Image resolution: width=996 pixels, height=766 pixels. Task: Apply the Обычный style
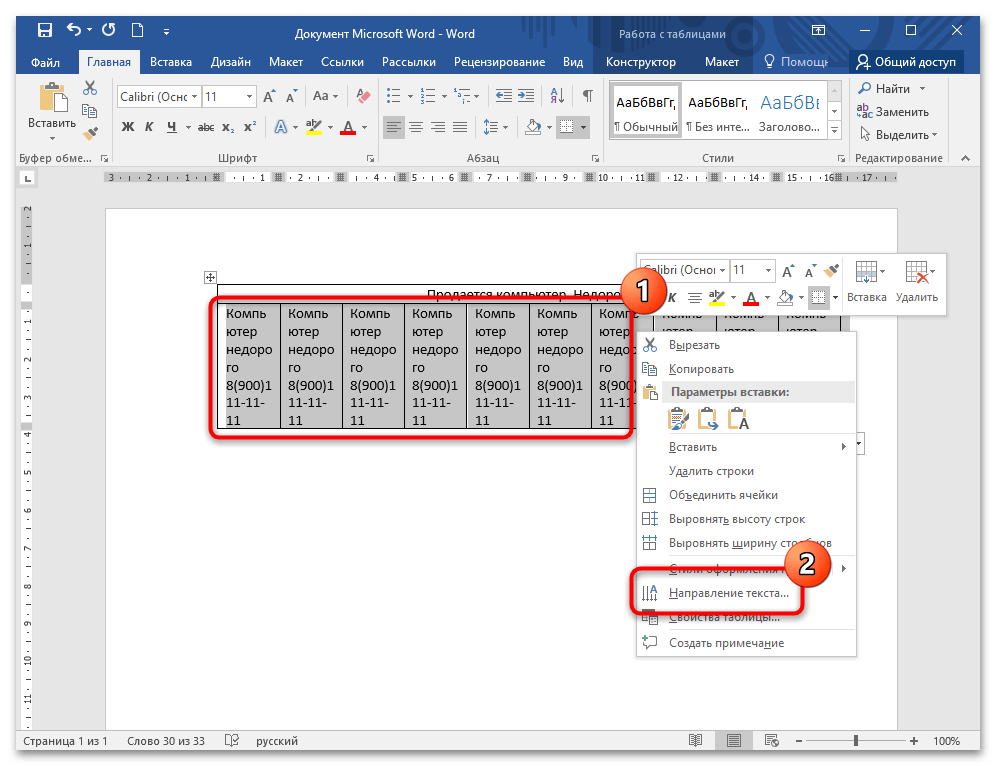pyautogui.click(x=645, y=112)
